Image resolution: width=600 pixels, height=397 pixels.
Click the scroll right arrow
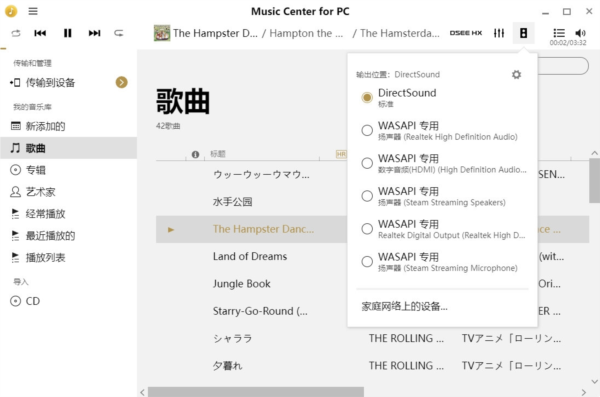tap(584, 392)
